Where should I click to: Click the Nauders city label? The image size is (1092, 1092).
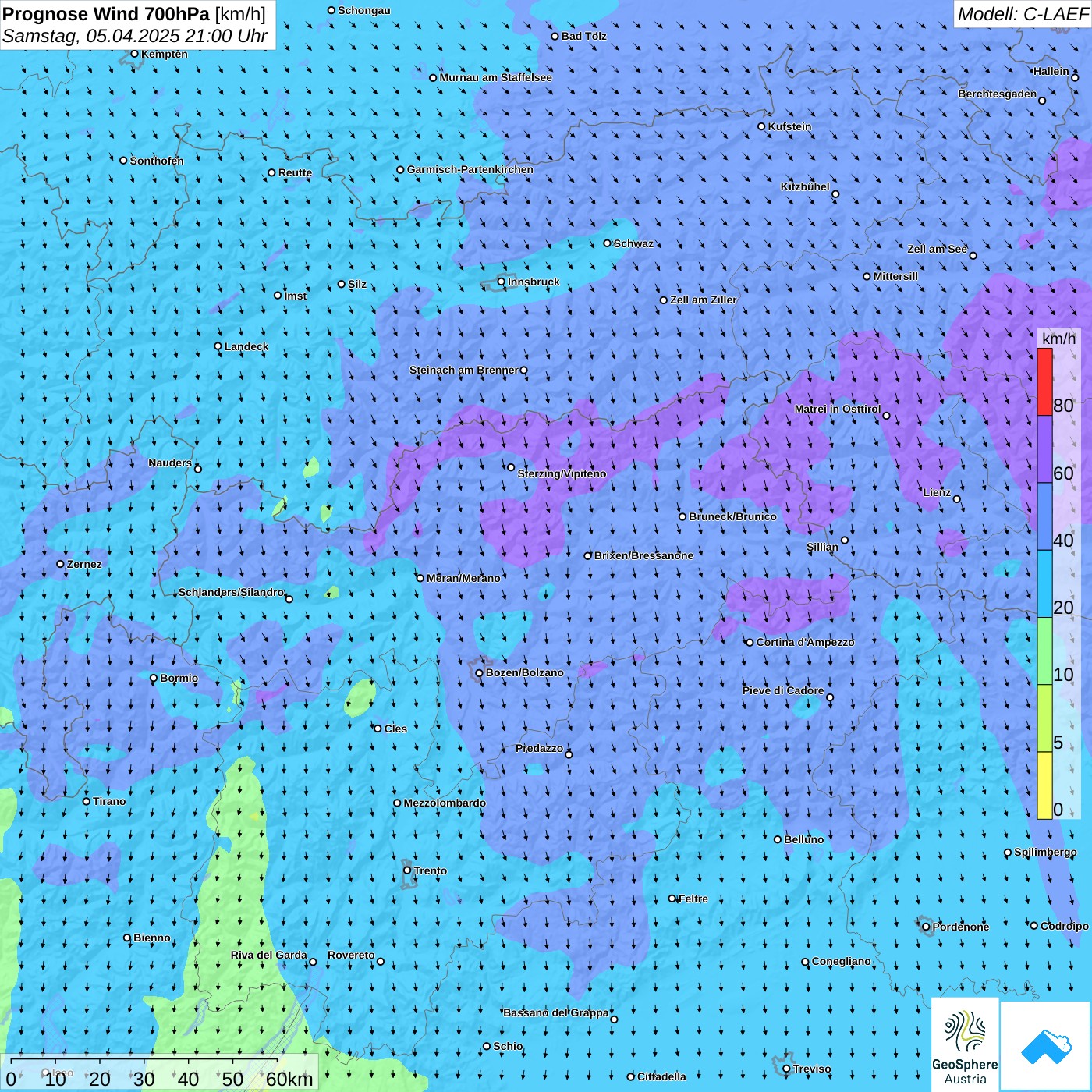point(170,463)
